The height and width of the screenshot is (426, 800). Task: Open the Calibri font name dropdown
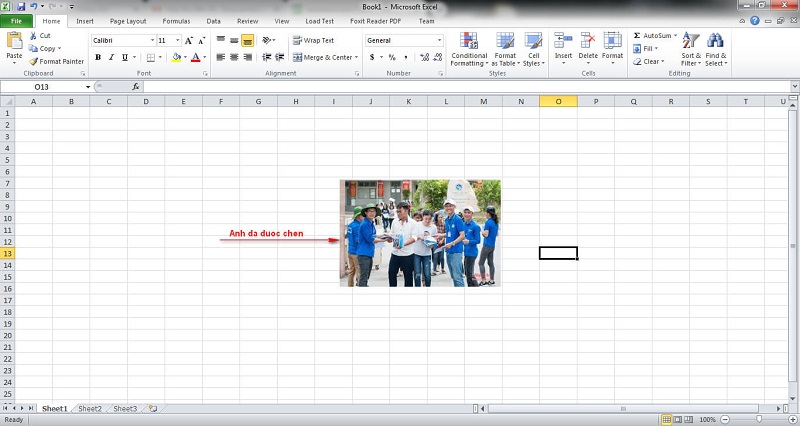[152, 40]
